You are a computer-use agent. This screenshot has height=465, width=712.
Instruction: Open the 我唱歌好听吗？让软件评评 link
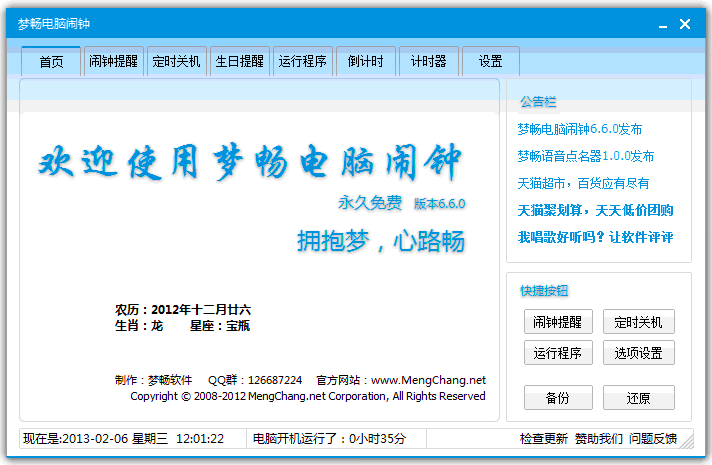[595, 237]
